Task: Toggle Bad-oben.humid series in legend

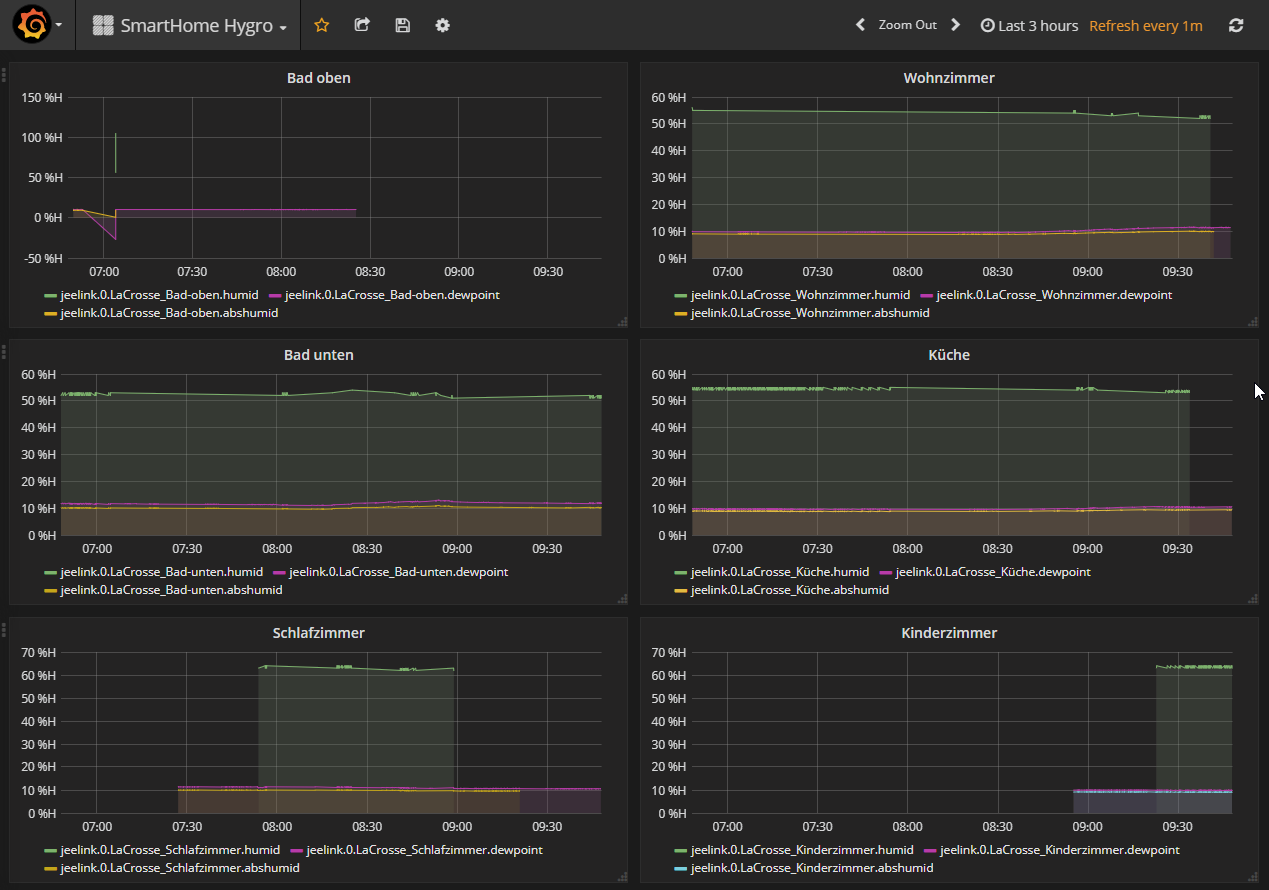Action: click(x=159, y=295)
